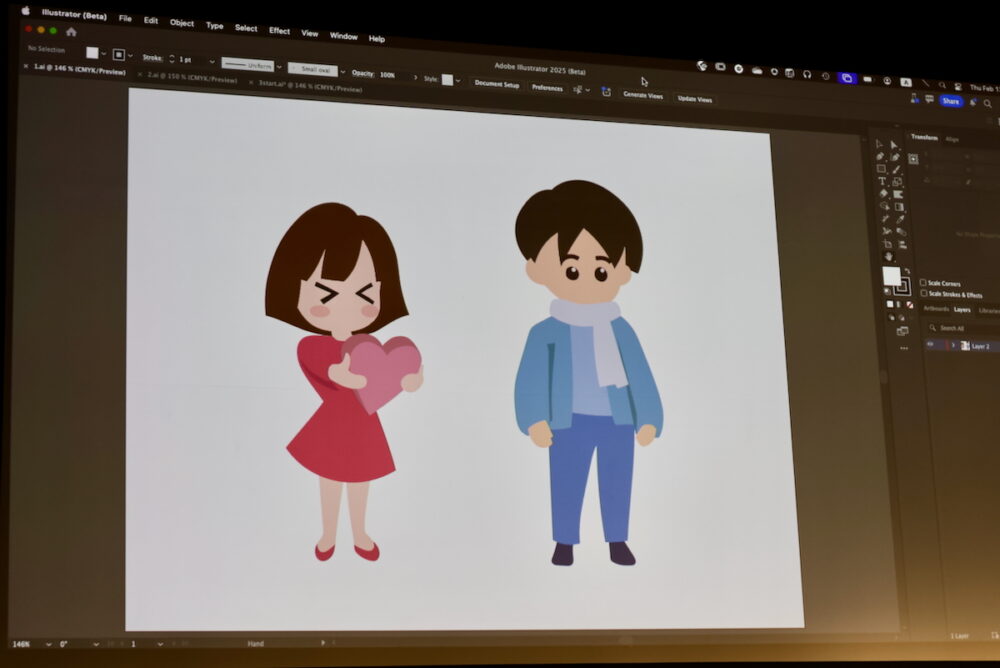Enable the Scale Corners checkbox
This screenshot has height=668, width=1000.
tap(923, 283)
